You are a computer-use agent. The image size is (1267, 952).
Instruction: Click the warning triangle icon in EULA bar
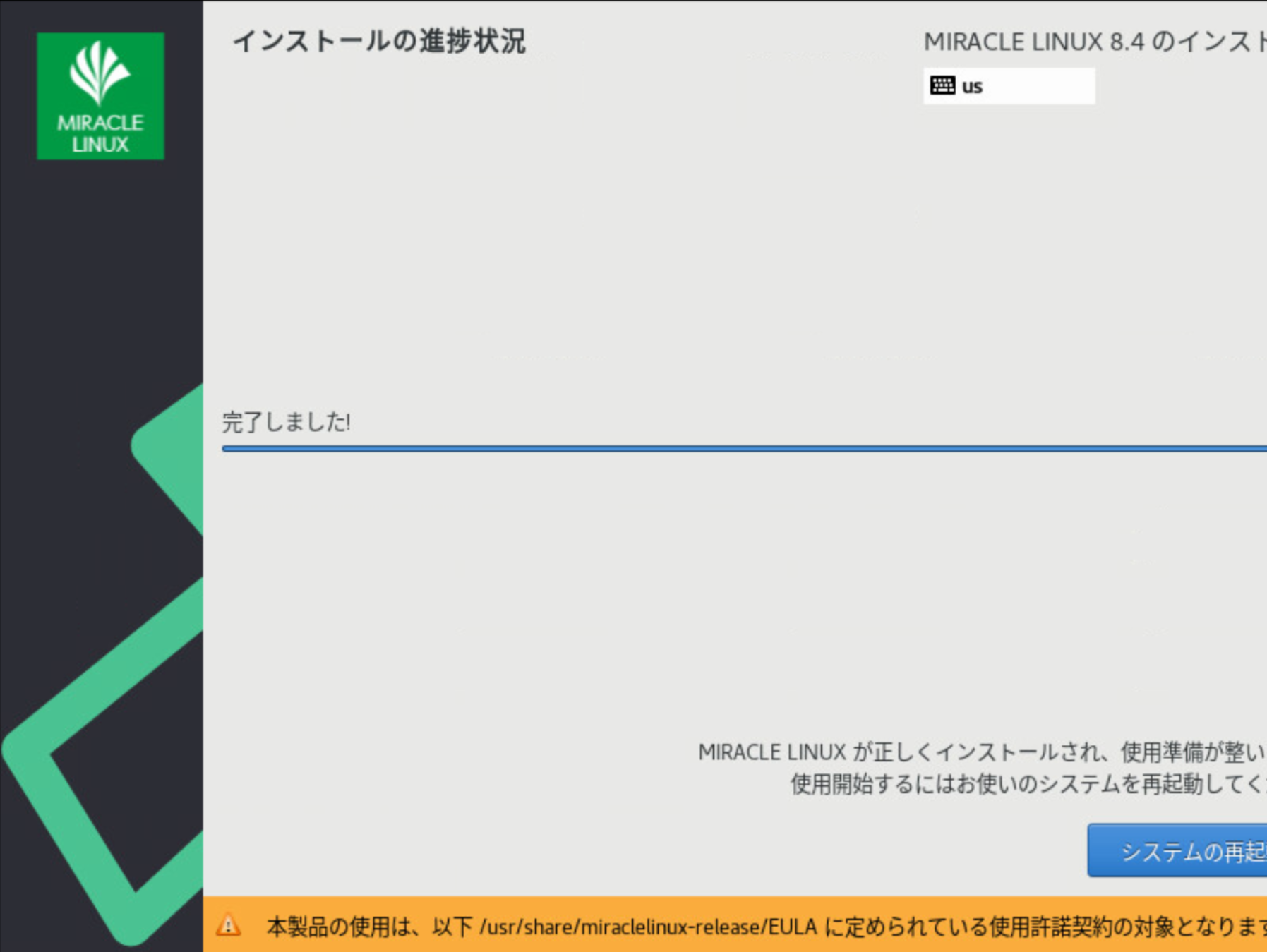pos(228,924)
